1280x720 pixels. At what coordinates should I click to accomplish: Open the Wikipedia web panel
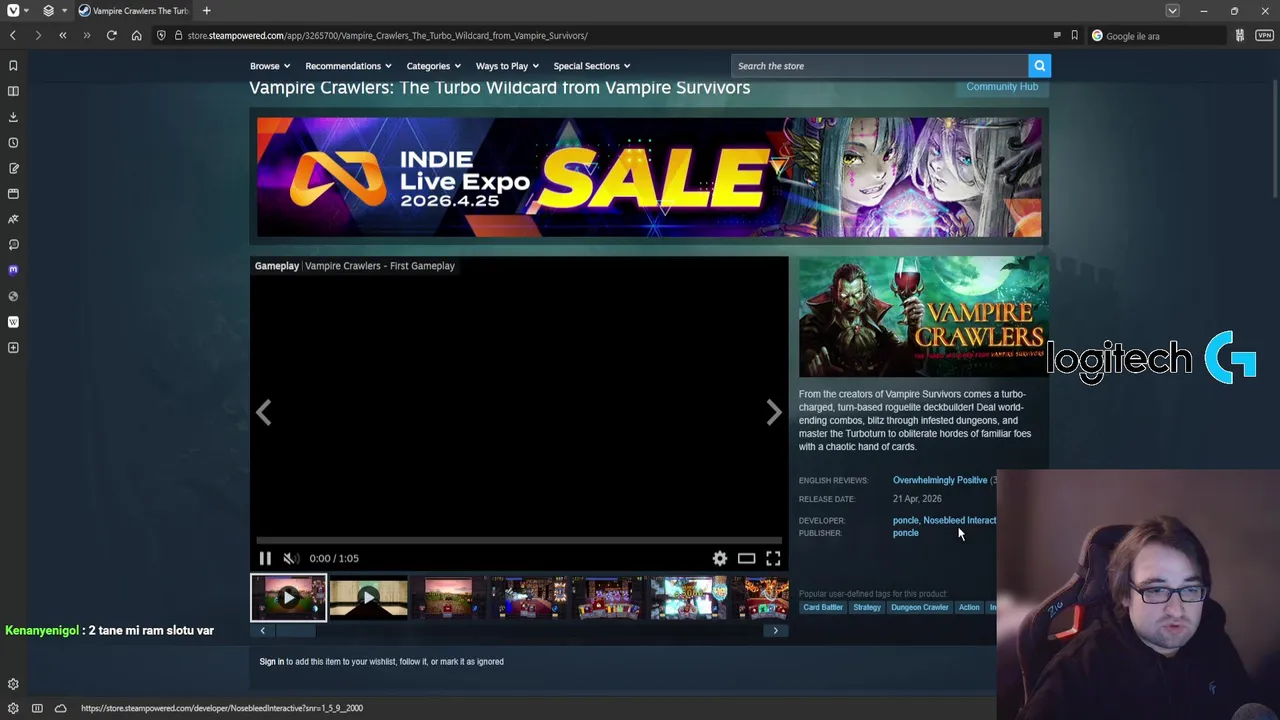(13, 322)
